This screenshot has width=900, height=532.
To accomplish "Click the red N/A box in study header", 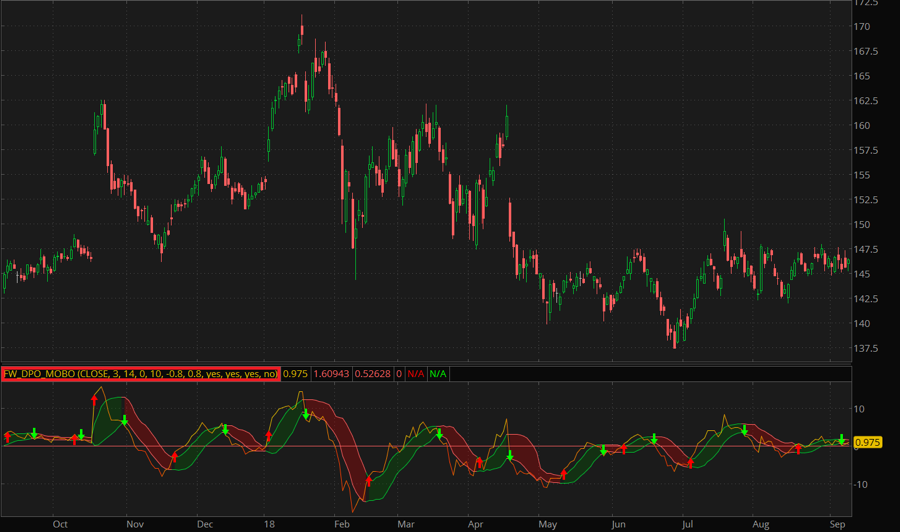I will coord(414,374).
